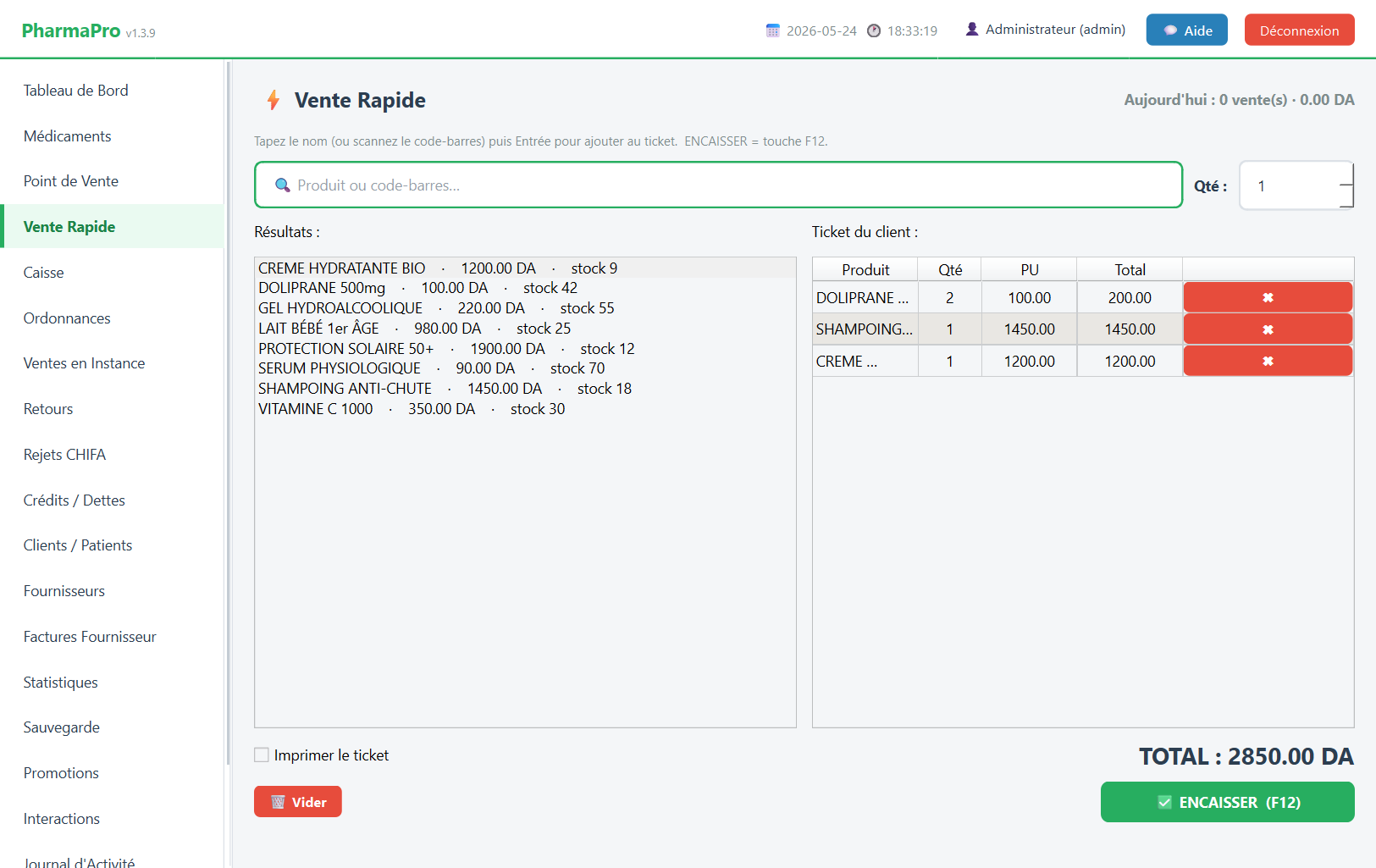Open Interactions in the sidebar
Screen dimensions: 1376x868
point(113,819)
